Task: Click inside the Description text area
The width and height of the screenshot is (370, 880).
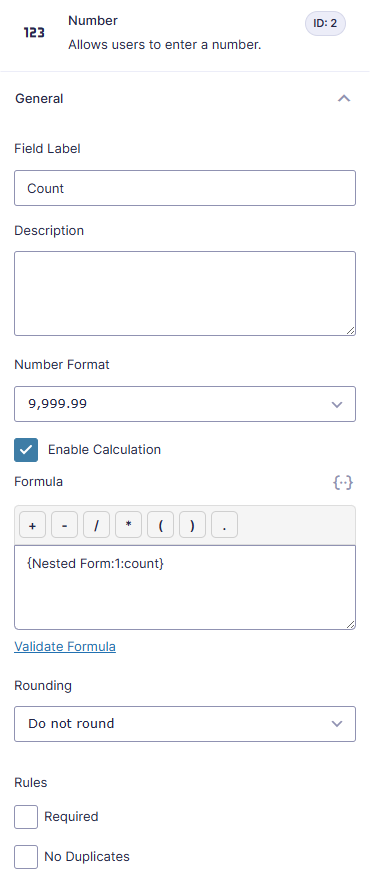Action: 185,294
